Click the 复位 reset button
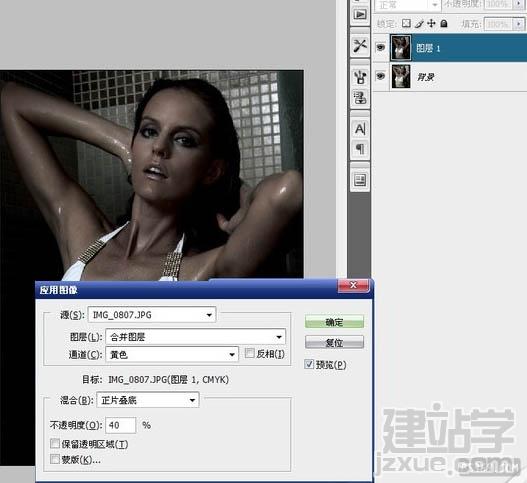 334,343
